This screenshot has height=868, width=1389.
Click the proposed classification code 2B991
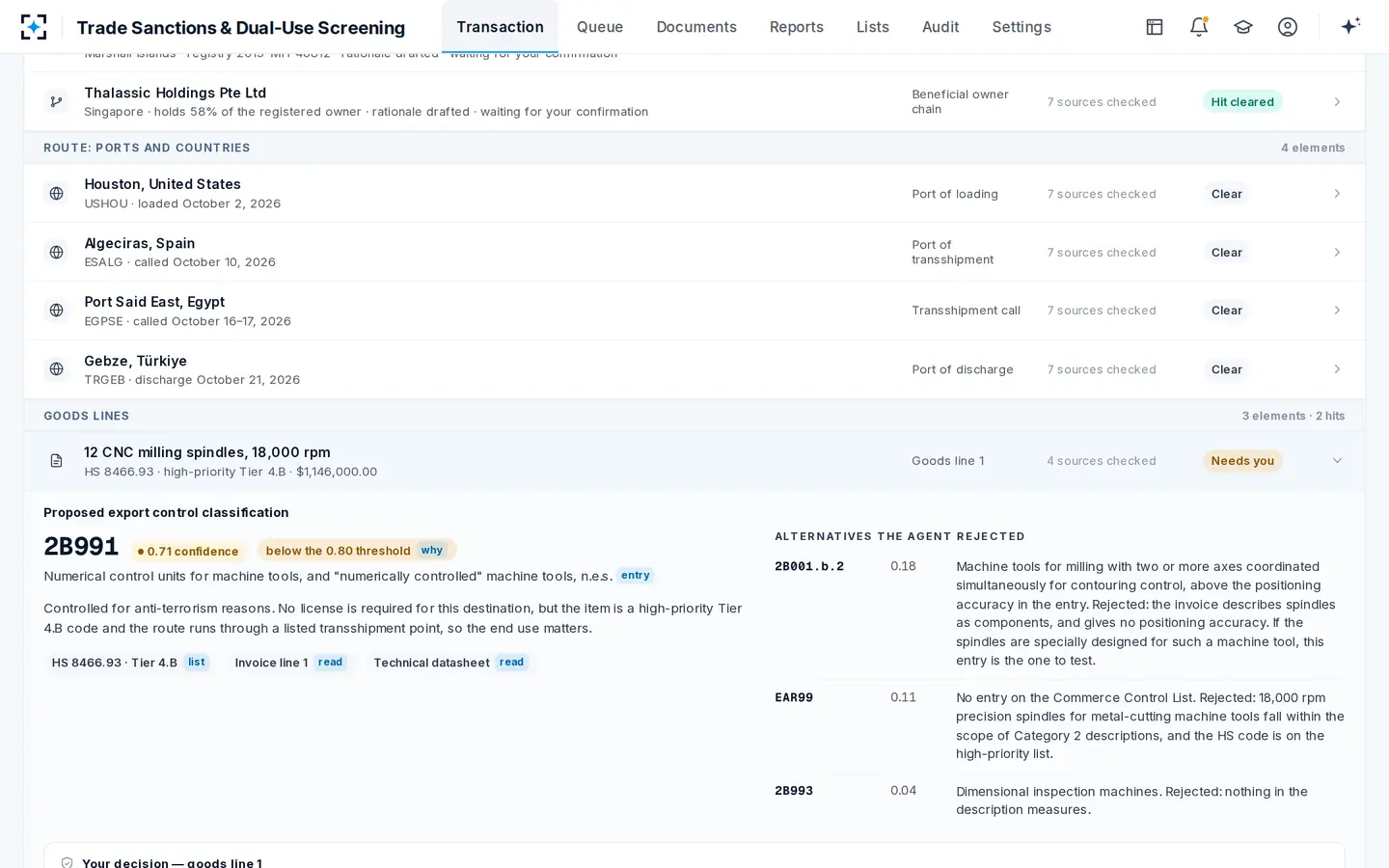click(81, 547)
